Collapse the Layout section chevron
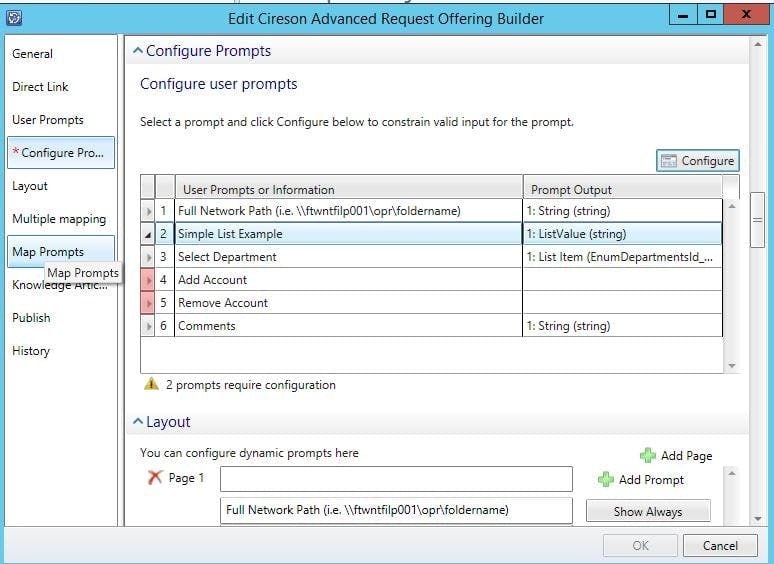Image resolution: width=774 pixels, height=564 pixels. 138,421
